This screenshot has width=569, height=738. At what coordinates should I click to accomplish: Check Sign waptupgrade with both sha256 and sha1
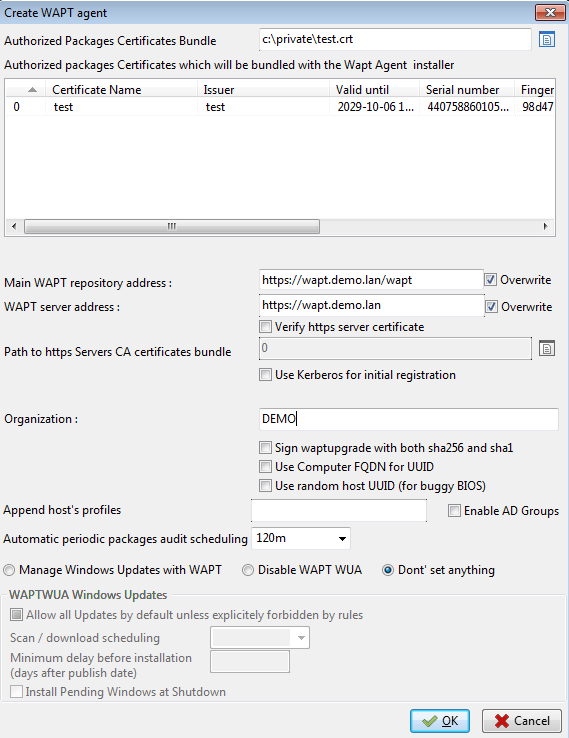click(x=265, y=447)
